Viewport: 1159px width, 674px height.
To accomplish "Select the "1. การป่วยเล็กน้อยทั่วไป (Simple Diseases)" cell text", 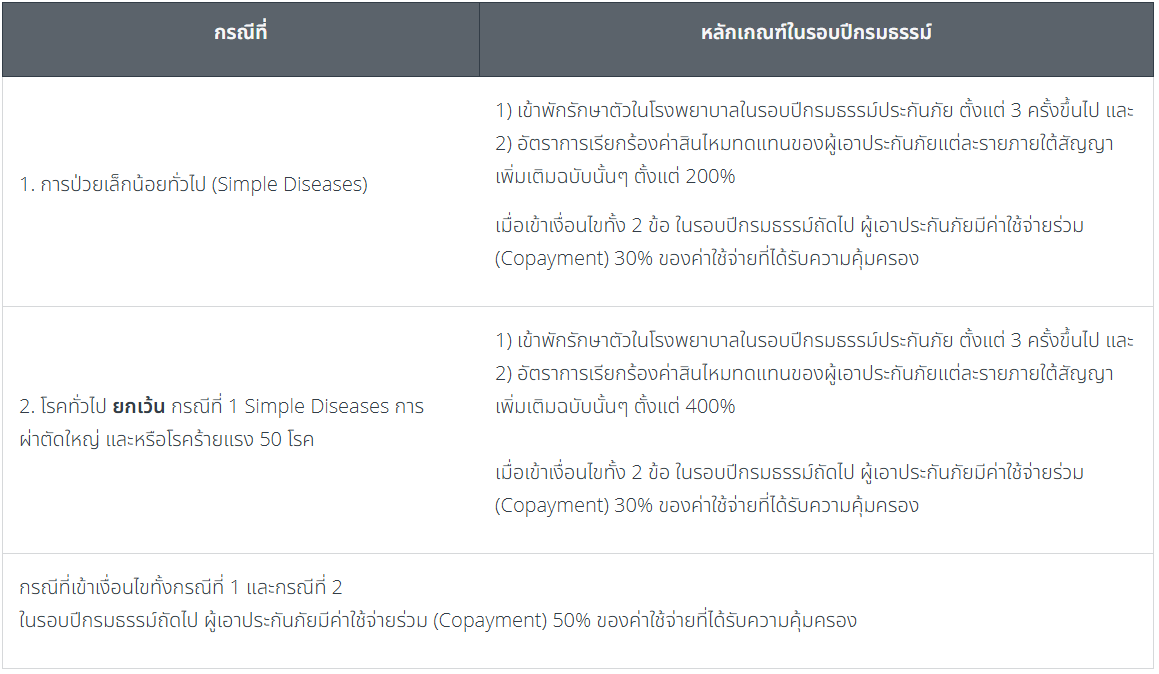I will 193,185.
